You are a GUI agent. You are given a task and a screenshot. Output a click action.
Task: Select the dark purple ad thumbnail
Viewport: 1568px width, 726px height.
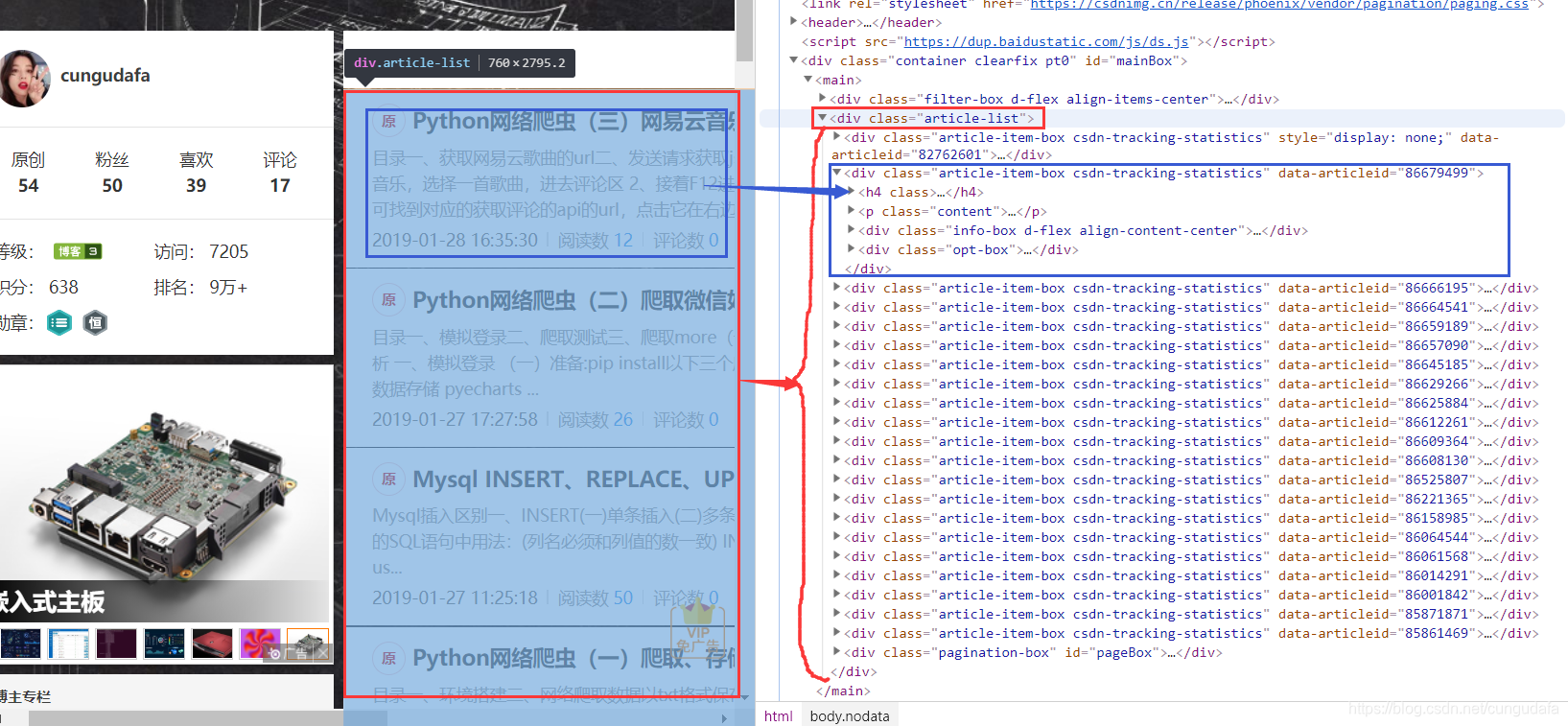tap(116, 644)
